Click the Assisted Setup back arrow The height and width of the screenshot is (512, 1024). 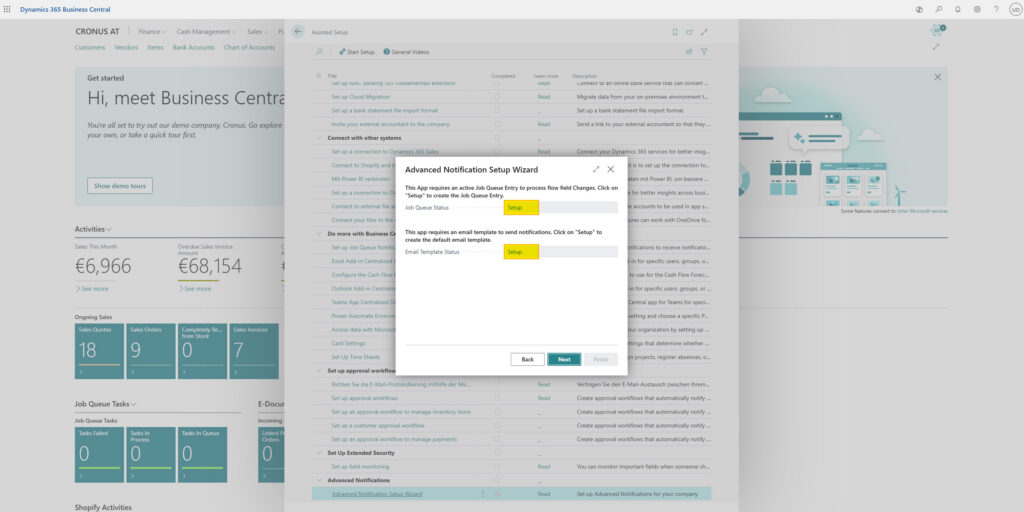(x=298, y=32)
